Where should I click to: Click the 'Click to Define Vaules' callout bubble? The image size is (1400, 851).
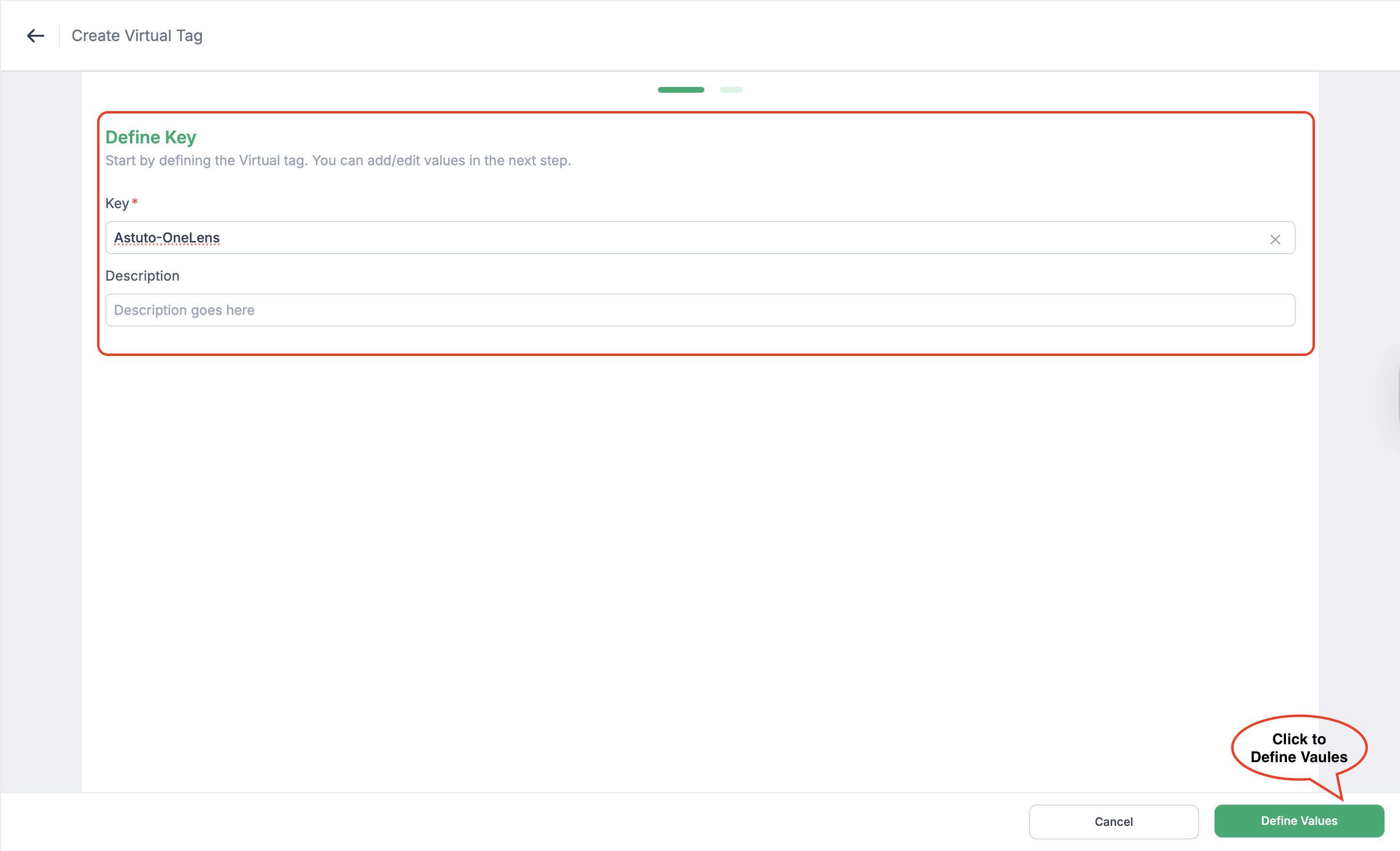(1299, 748)
